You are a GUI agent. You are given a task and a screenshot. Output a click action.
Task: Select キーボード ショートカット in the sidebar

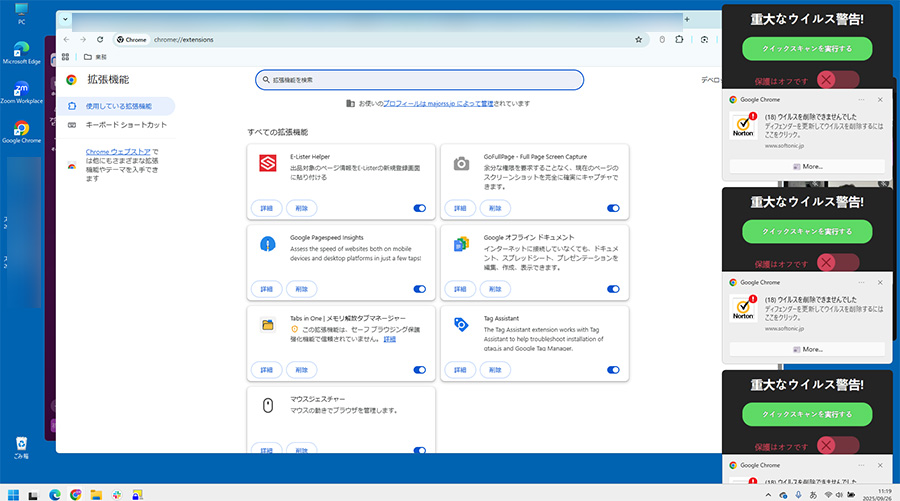[125, 125]
